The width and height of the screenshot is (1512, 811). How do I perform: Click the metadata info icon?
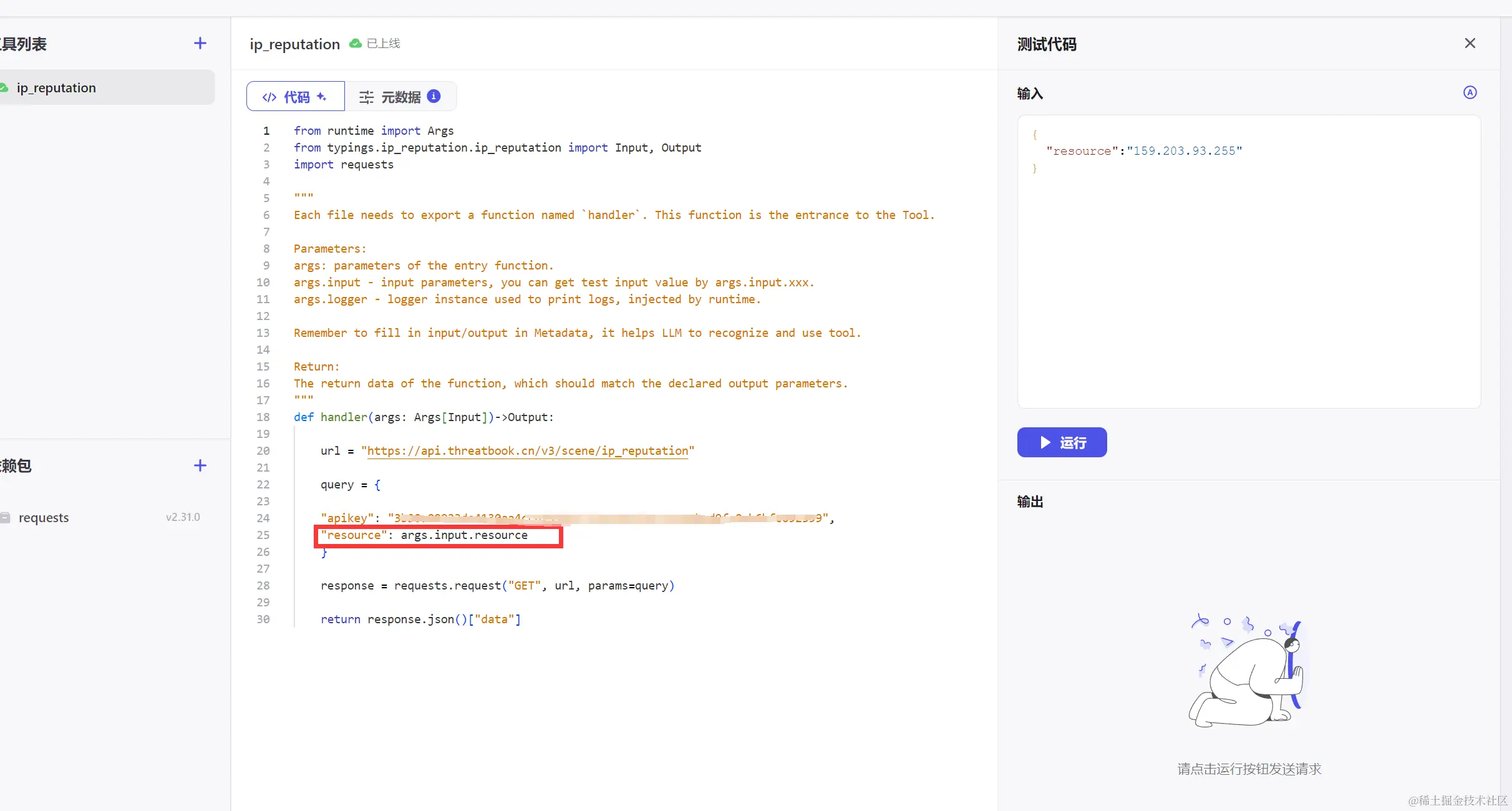pos(434,96)
